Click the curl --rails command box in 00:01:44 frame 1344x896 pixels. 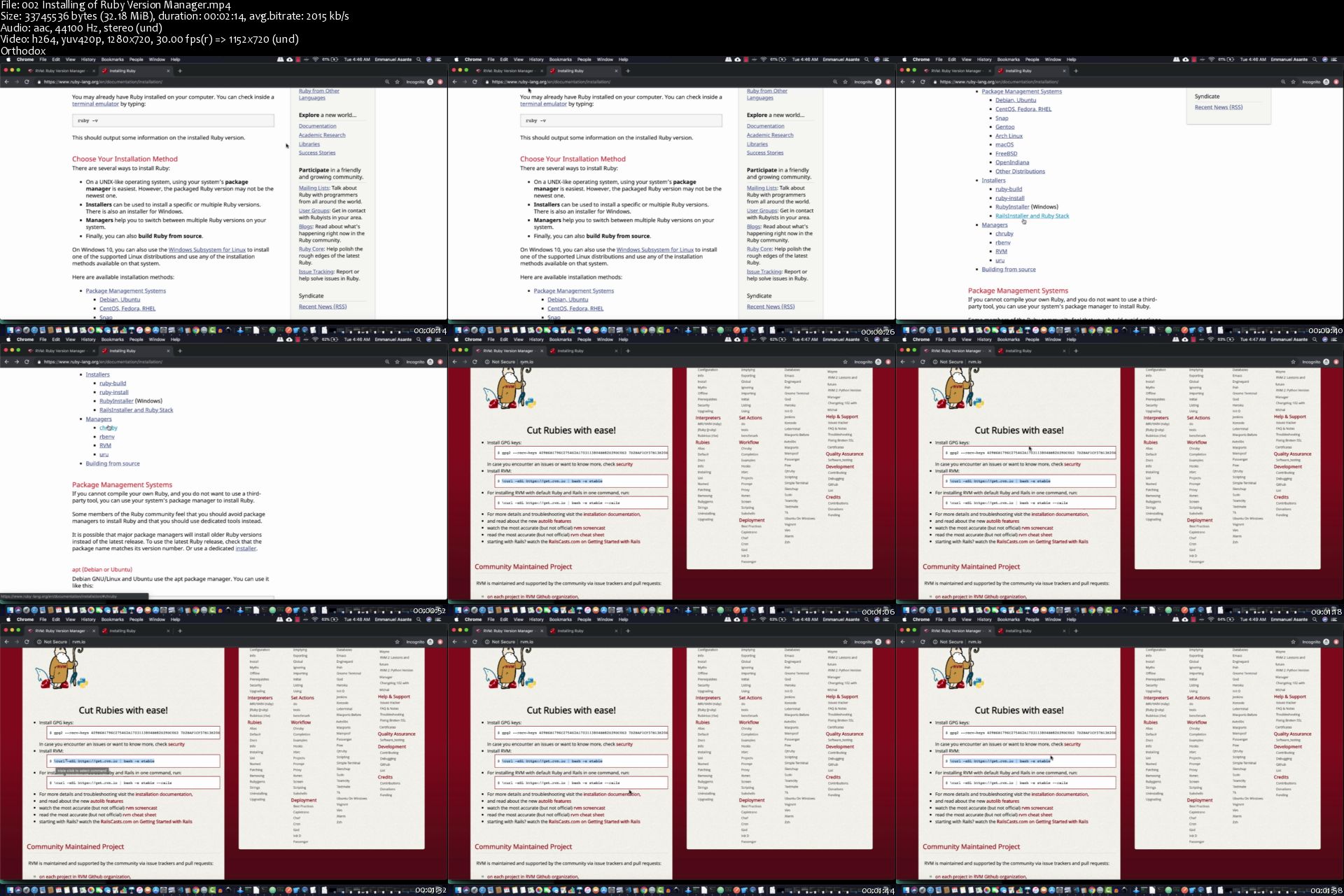coord(582,783)
